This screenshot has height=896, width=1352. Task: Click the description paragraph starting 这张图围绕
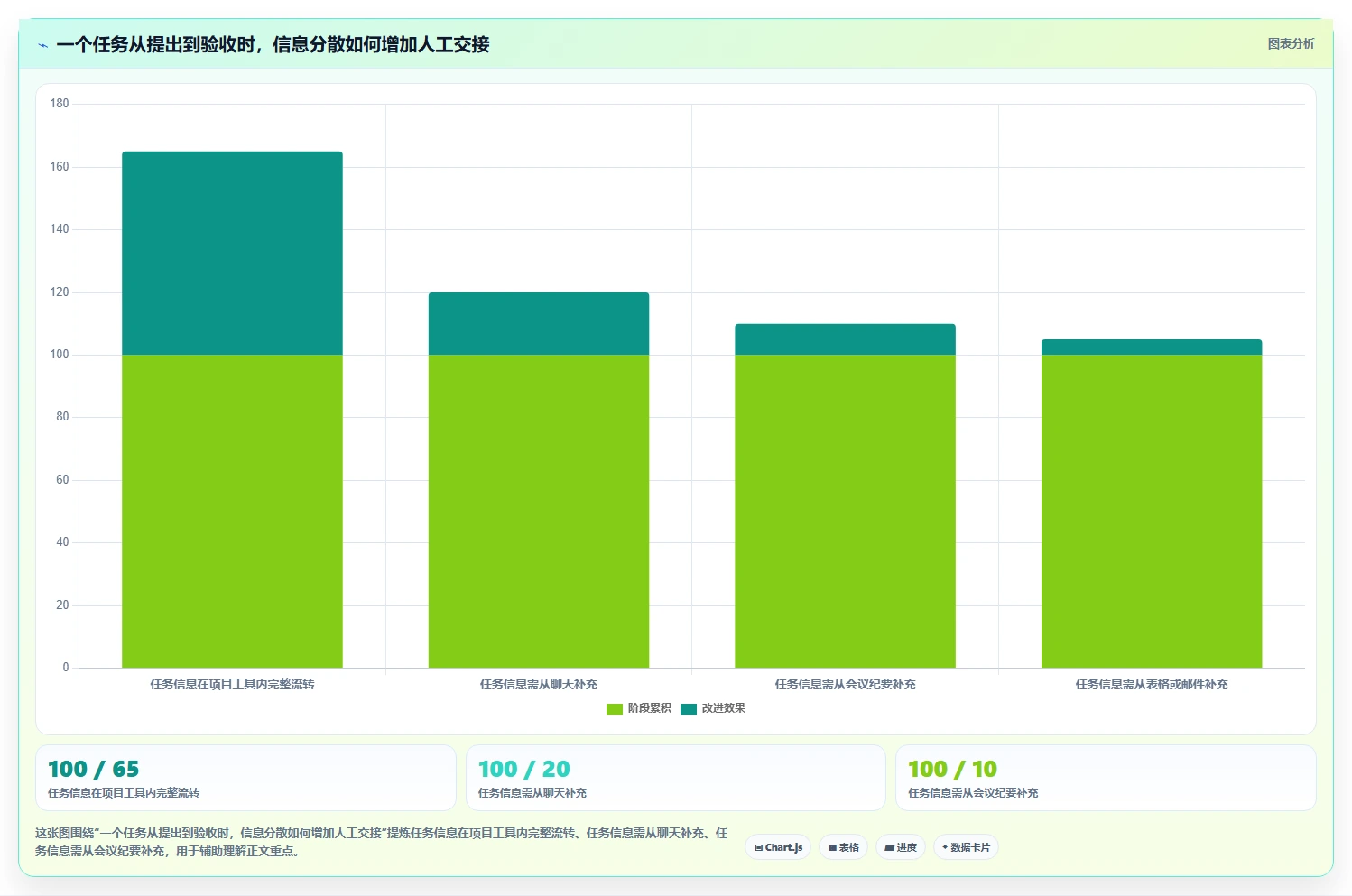(x=381, y=842)
